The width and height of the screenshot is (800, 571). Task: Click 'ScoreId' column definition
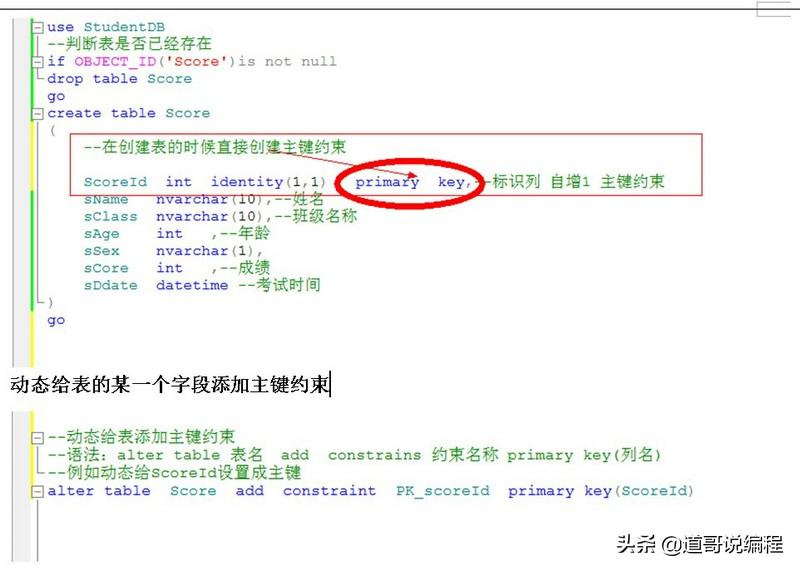point(115,182)
